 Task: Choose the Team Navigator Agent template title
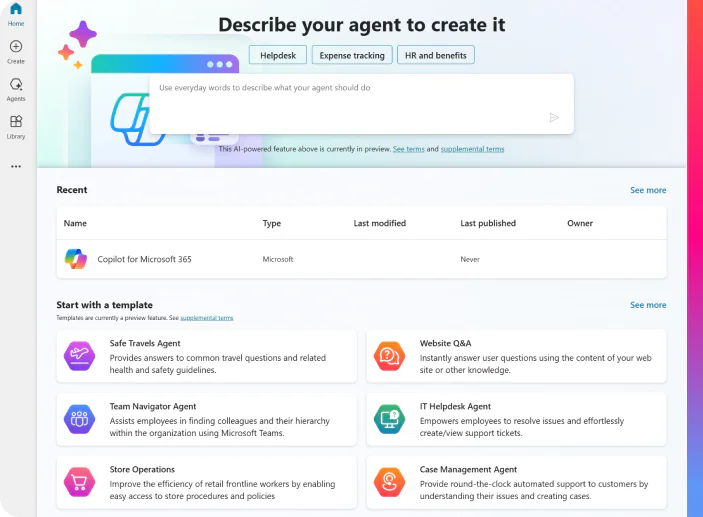(x=153, y=406)
